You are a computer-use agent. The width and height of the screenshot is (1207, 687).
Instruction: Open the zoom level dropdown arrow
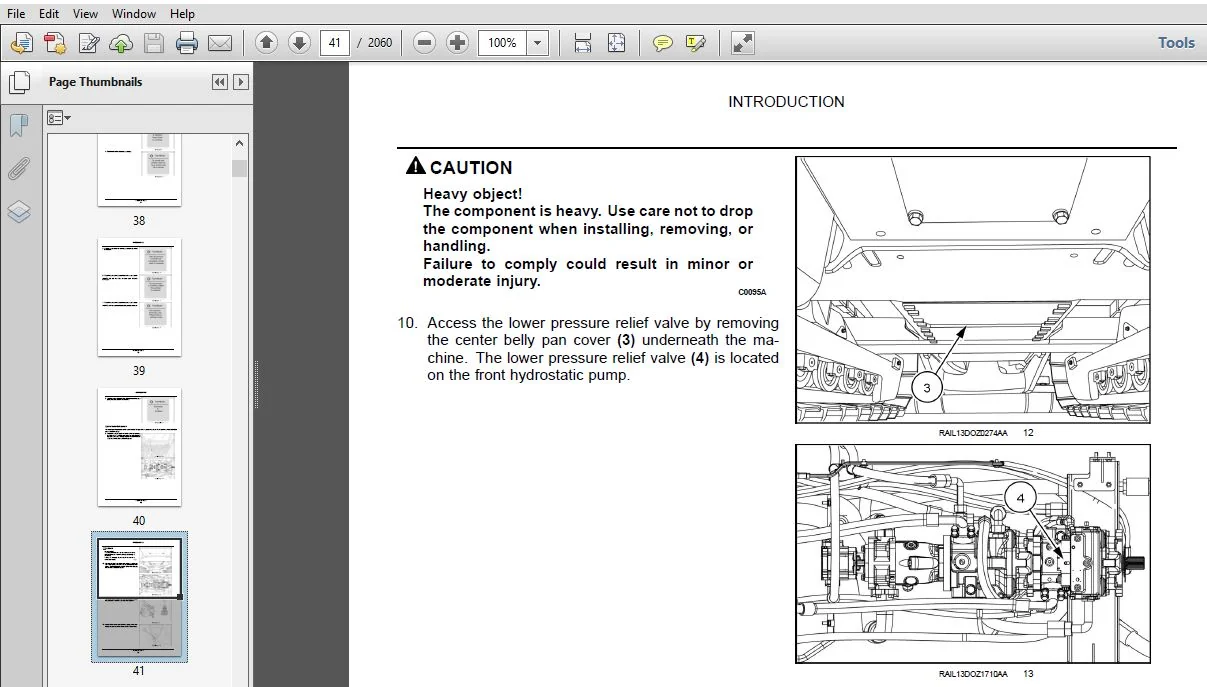click(x=538, y=43)
